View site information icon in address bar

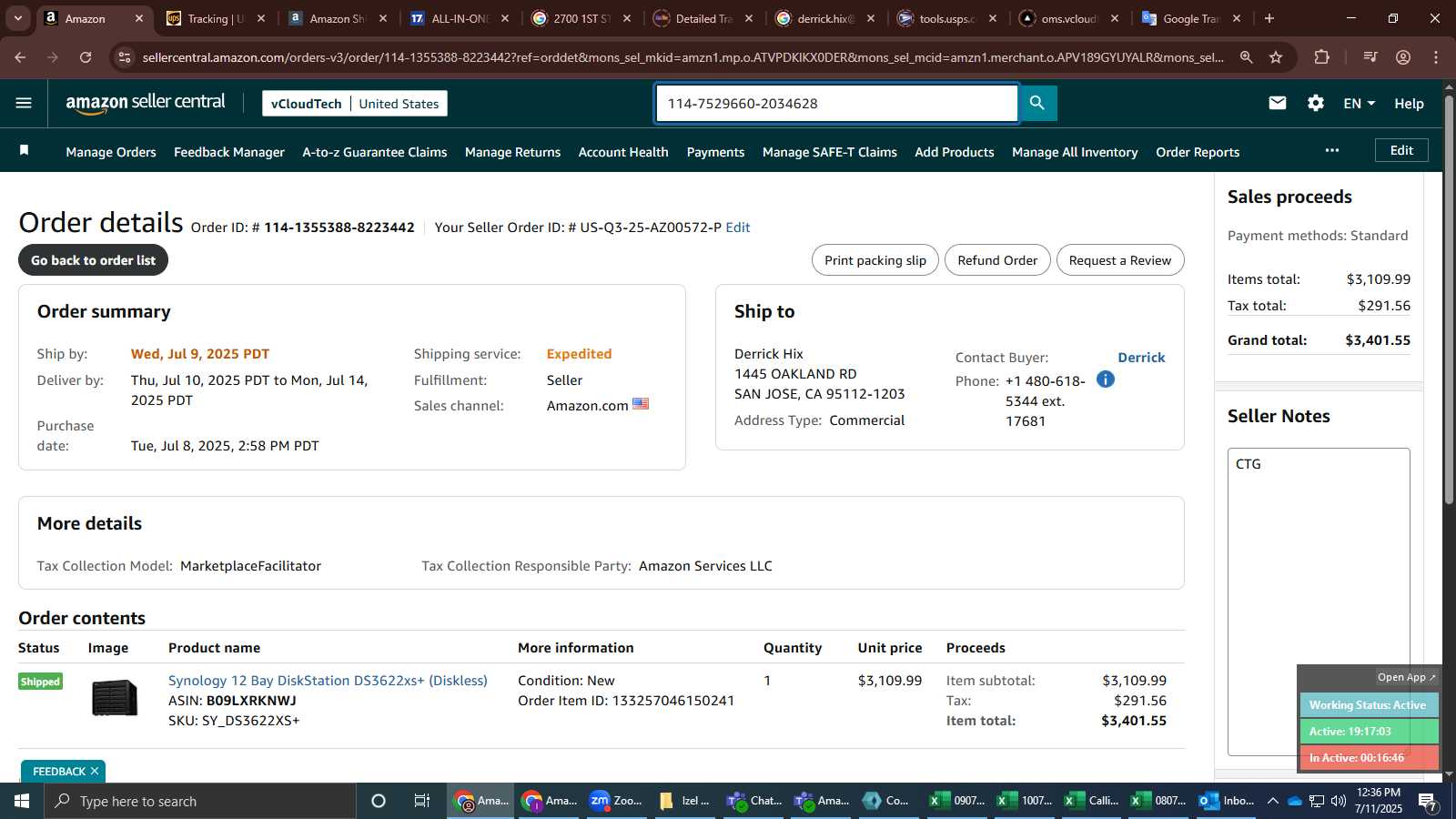(x=125, y=57)
